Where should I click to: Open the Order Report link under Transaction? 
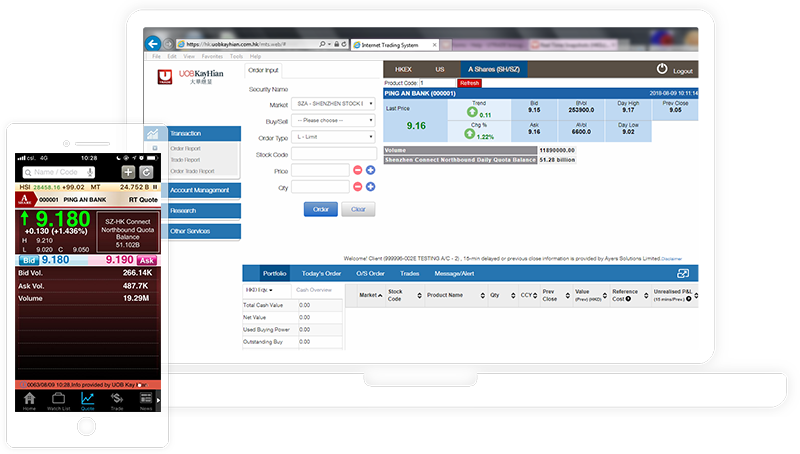coord(185,148)
